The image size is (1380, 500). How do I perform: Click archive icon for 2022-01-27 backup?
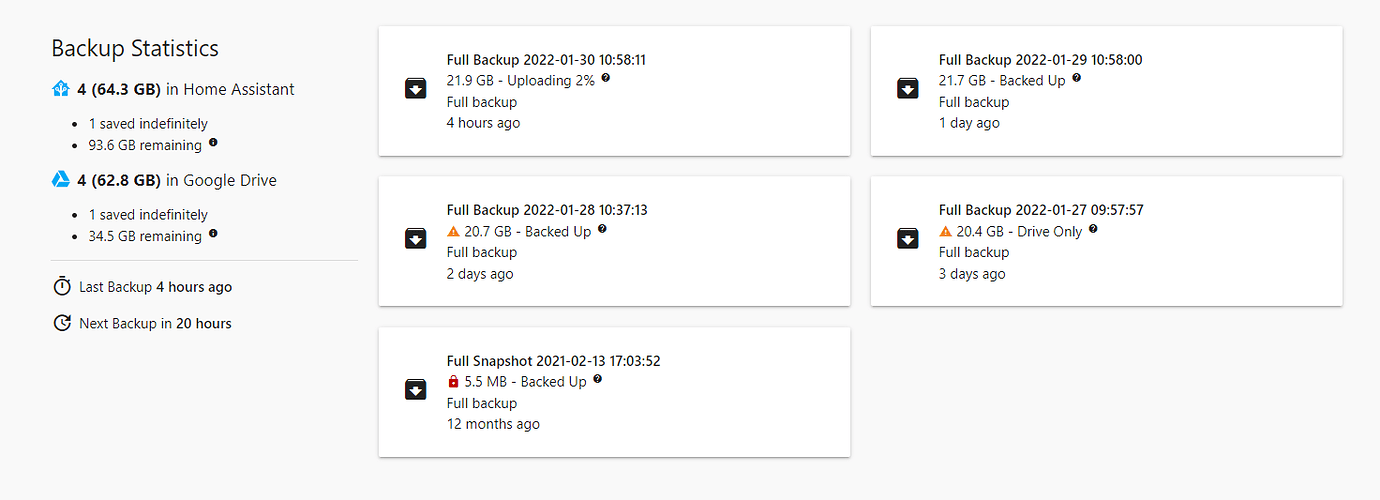[908, 239]
